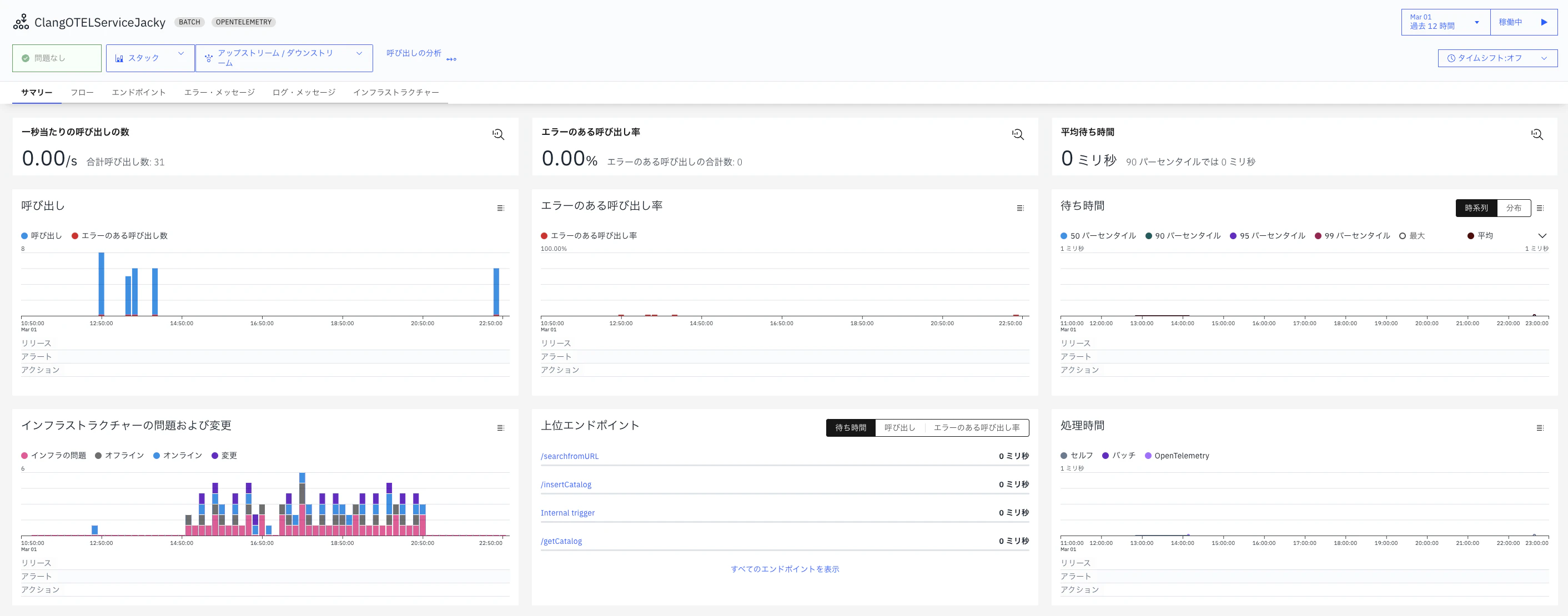
Task: Select 分布 view in 待ち時間 chart
Action: tap(1514, 208)
